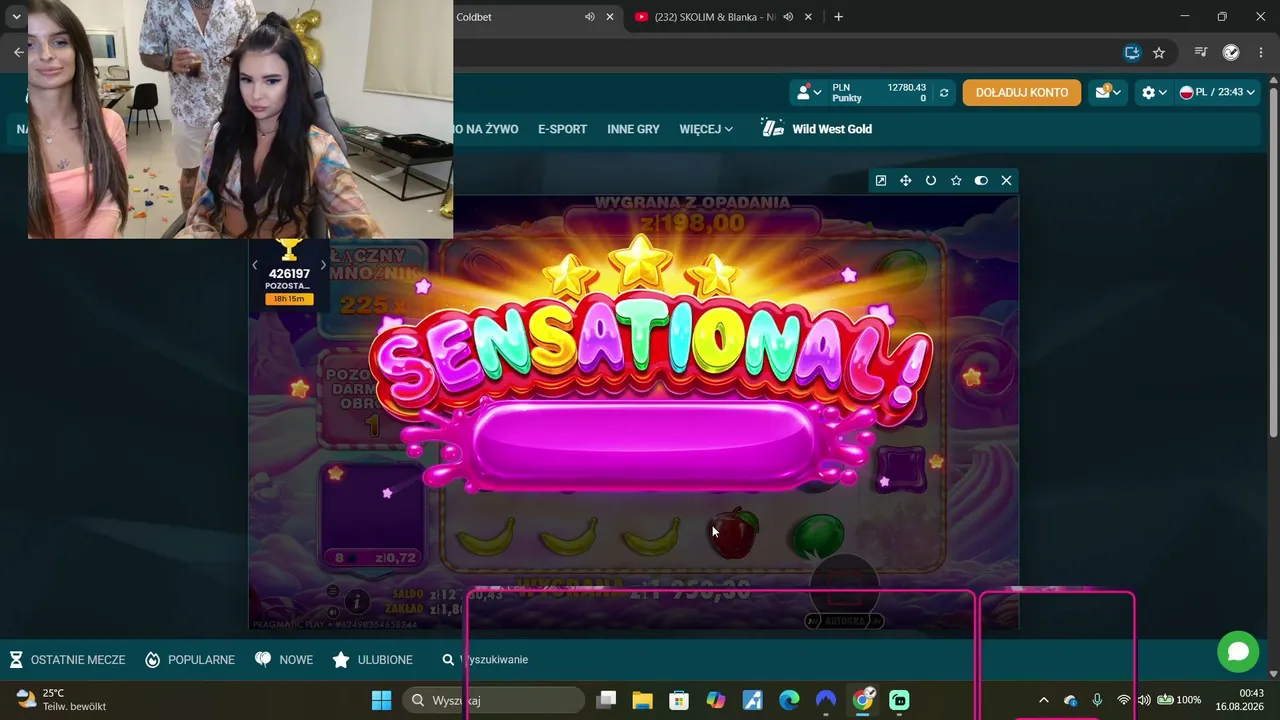Click the move-window cross arrows icon
The width and height of the screenshot is (1280, 720).
(905, 181)
